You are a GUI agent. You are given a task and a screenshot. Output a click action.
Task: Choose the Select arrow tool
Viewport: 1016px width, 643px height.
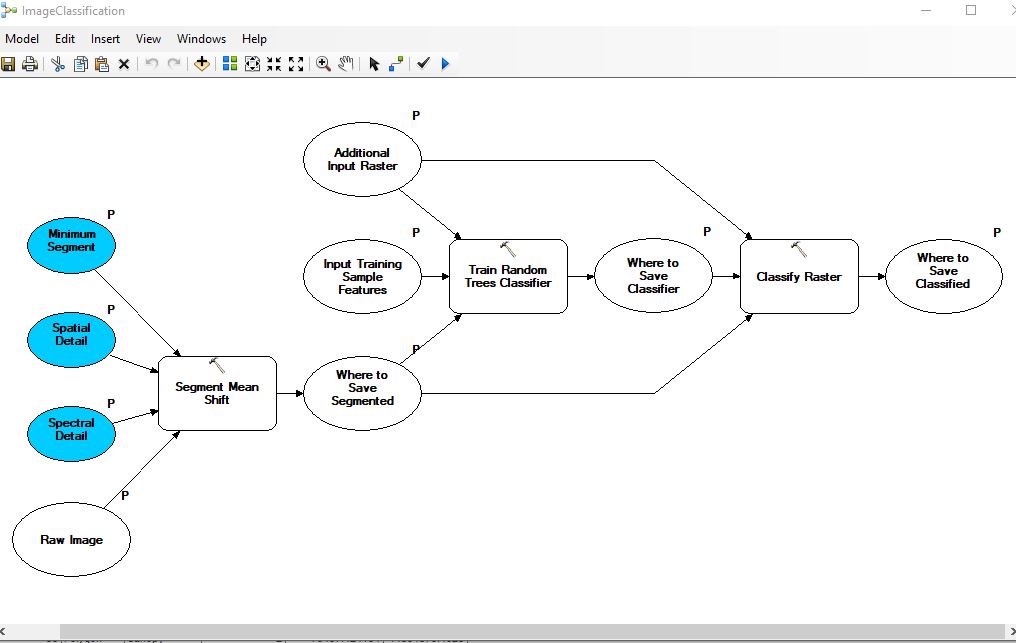pyautogui.click(x=374, y=64)
